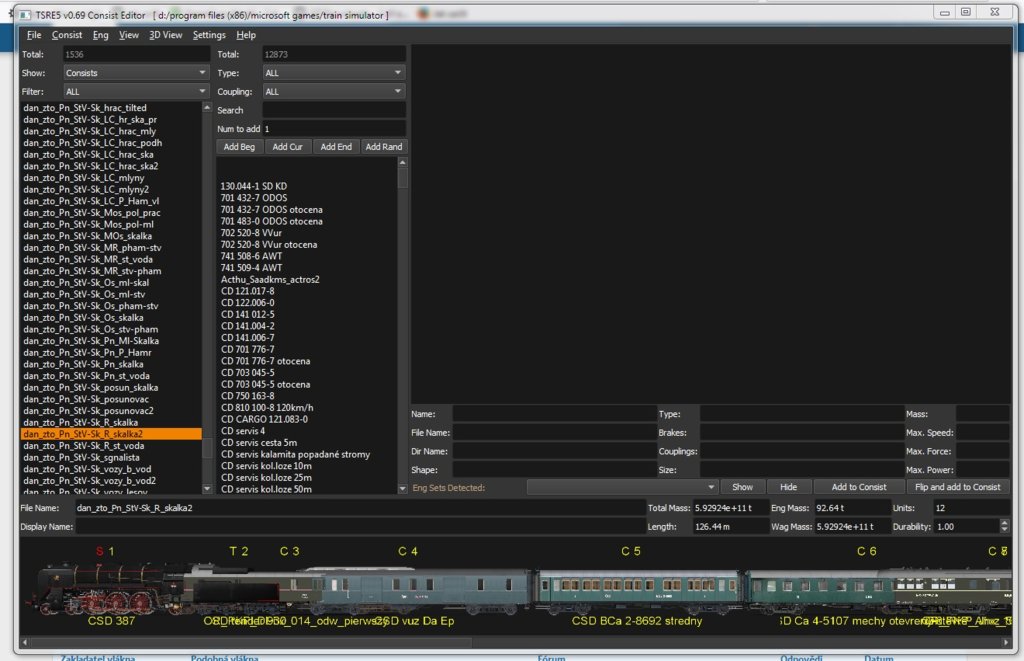Screen dimensions: 1024x661
Task: Expand the Show dropdown set to Consists
Action: click(x=136, y=73)
